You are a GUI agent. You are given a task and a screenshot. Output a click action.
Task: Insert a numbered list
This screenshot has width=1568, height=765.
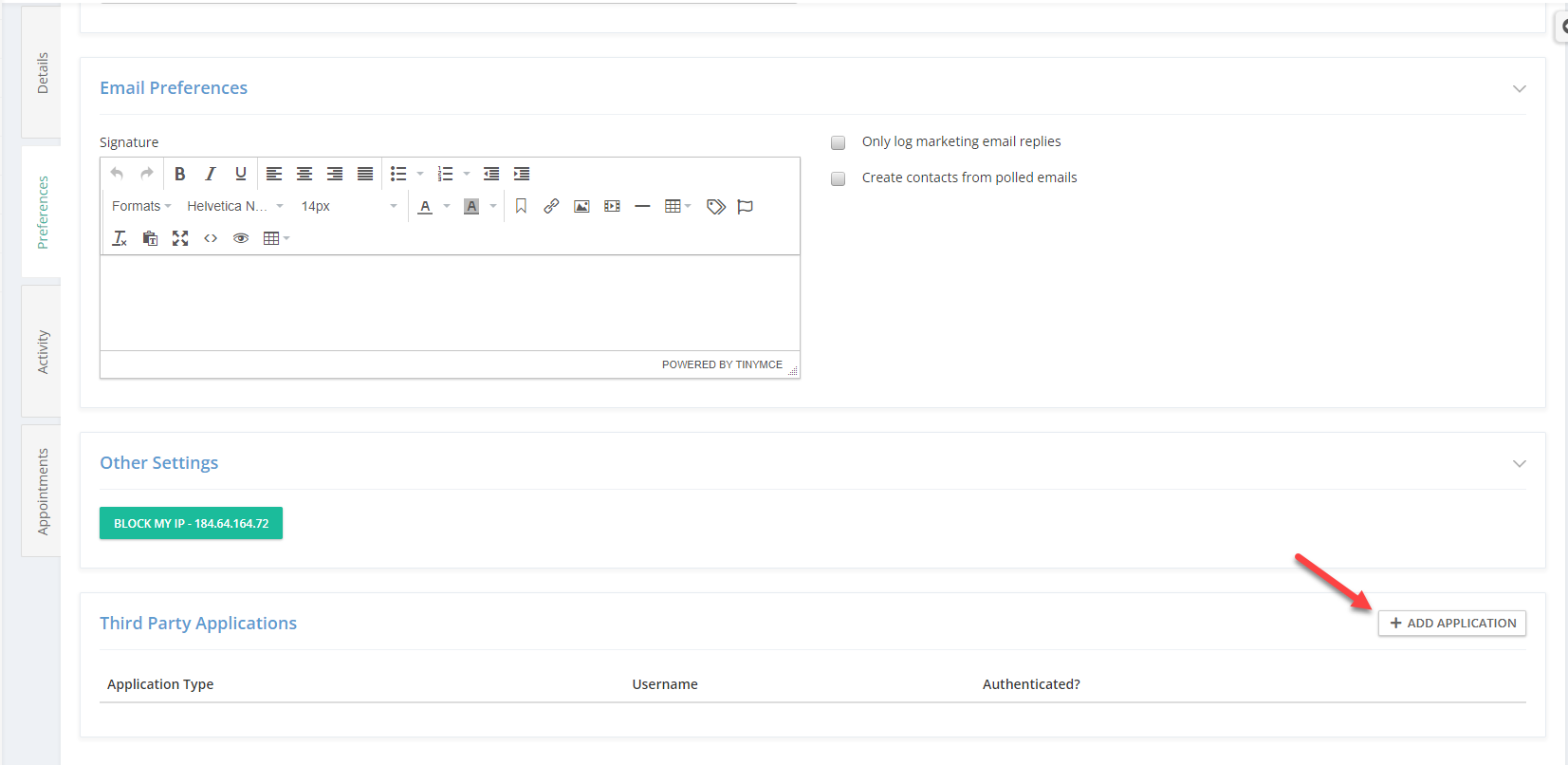445,174
